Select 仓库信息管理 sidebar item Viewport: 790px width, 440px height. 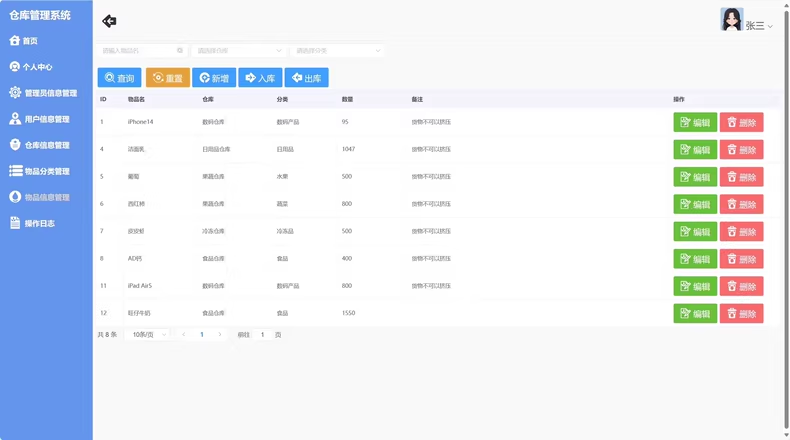click(46, 145)
